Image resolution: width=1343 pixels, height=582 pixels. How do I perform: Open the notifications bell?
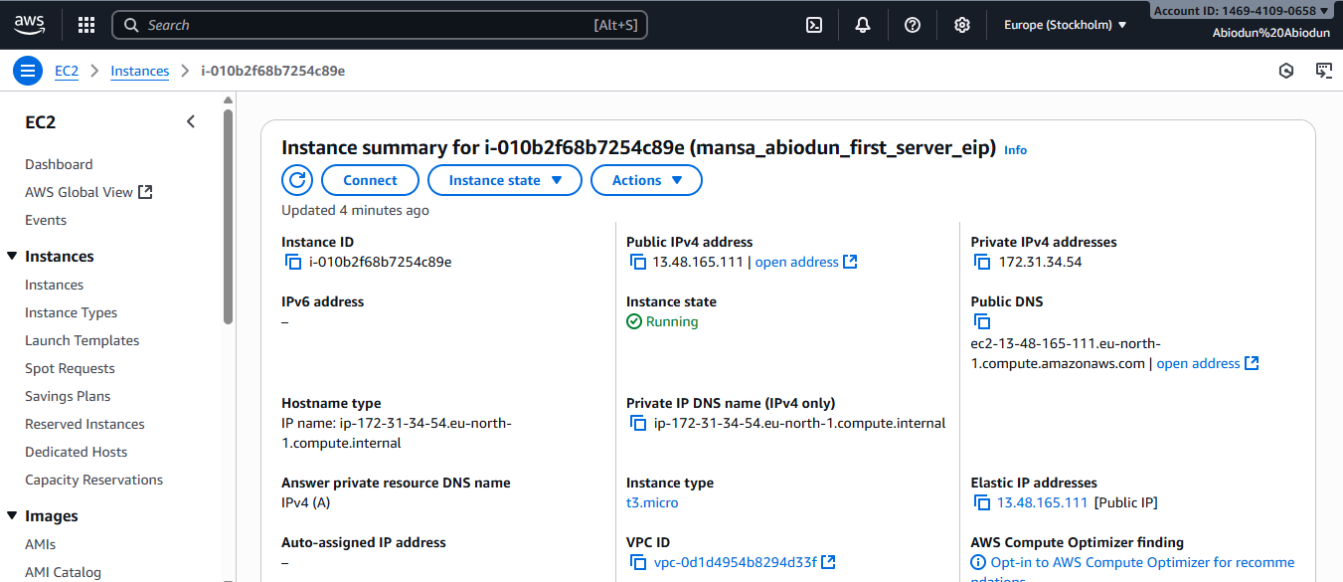[863, 25]
